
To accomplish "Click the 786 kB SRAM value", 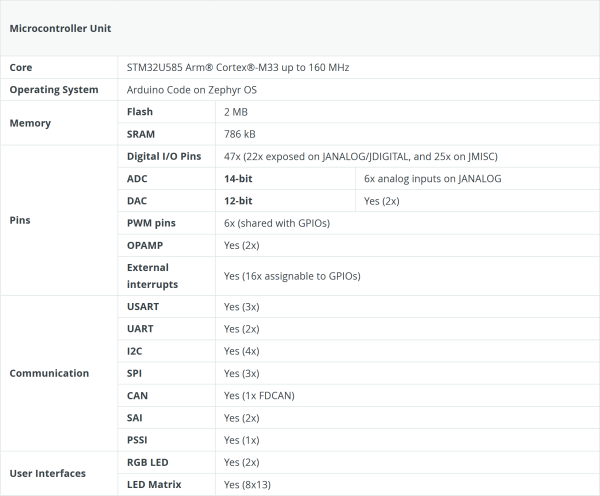I will [x=240, y=134].
